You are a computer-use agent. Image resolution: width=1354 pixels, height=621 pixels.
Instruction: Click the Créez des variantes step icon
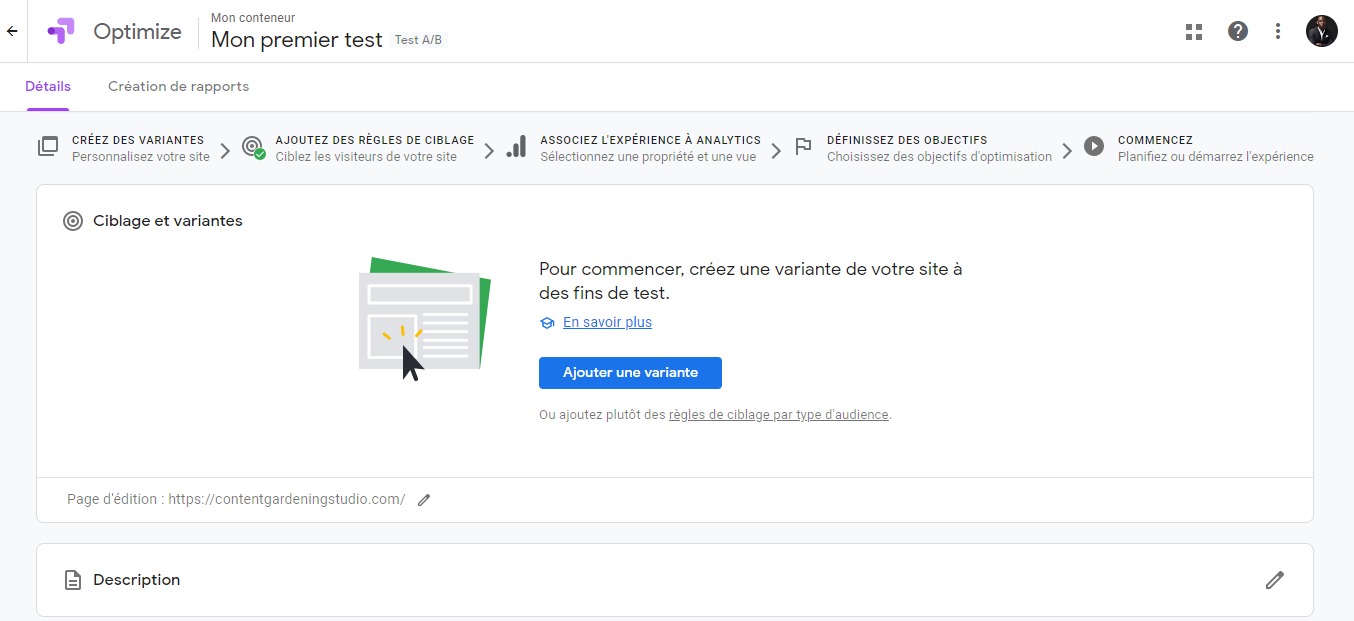[48, 146]
